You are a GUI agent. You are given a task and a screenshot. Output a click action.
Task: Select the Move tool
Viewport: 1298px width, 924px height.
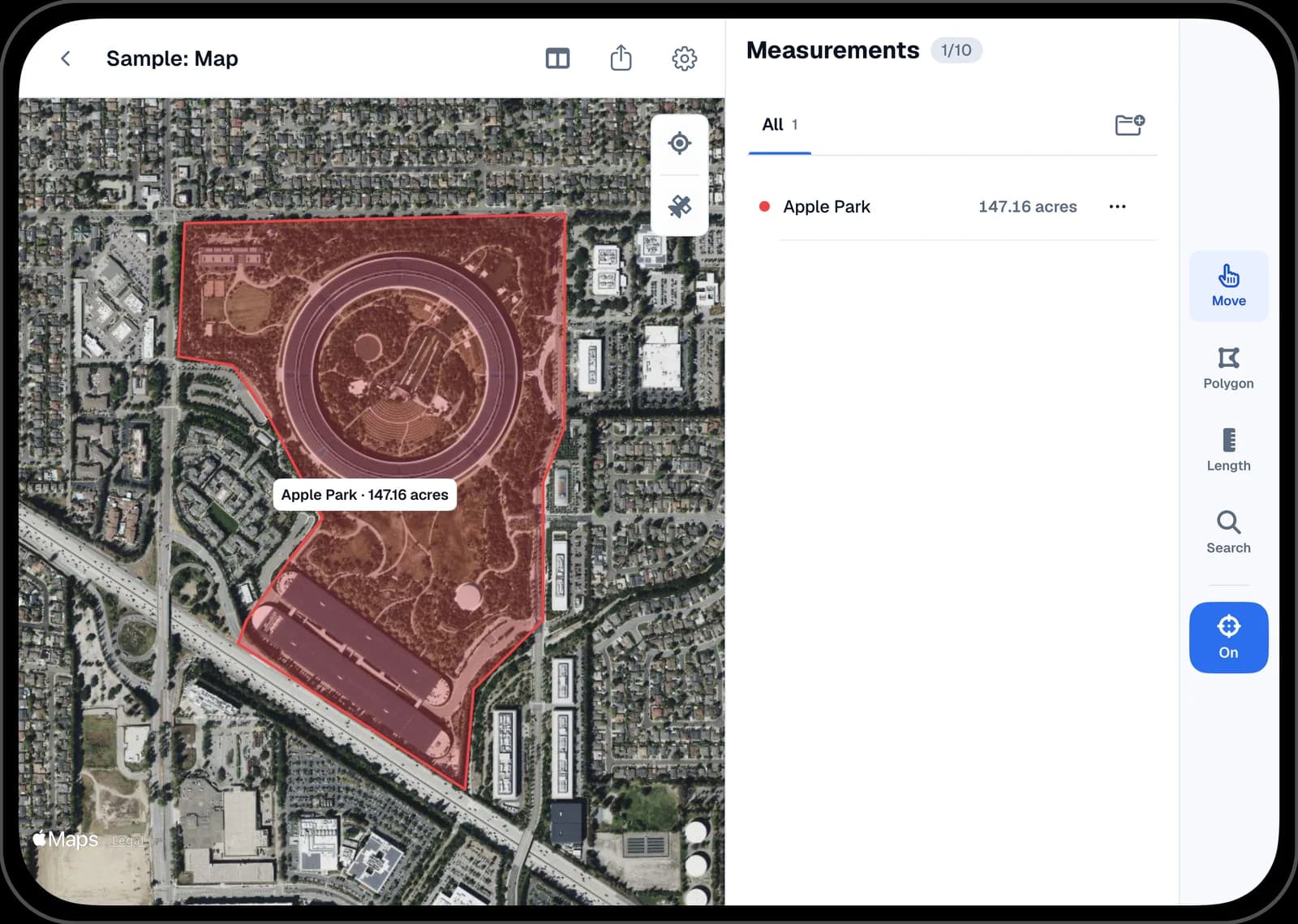1228,286
